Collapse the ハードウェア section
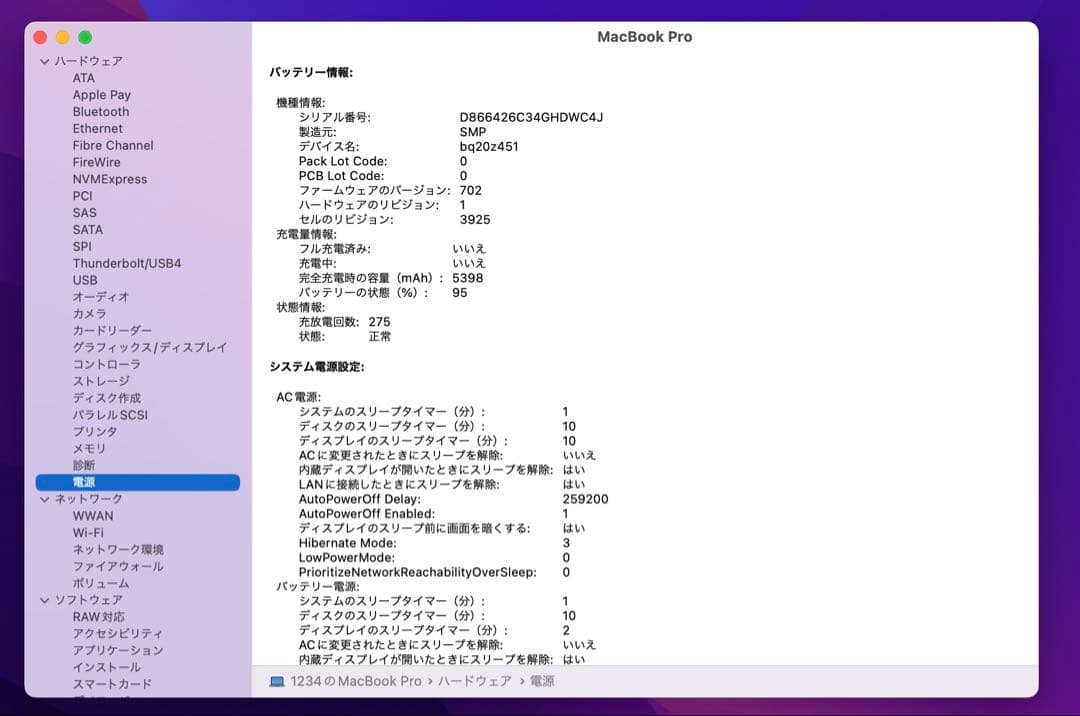The width and height of the screenshot is (1080, 716). (x=44, y=60)
